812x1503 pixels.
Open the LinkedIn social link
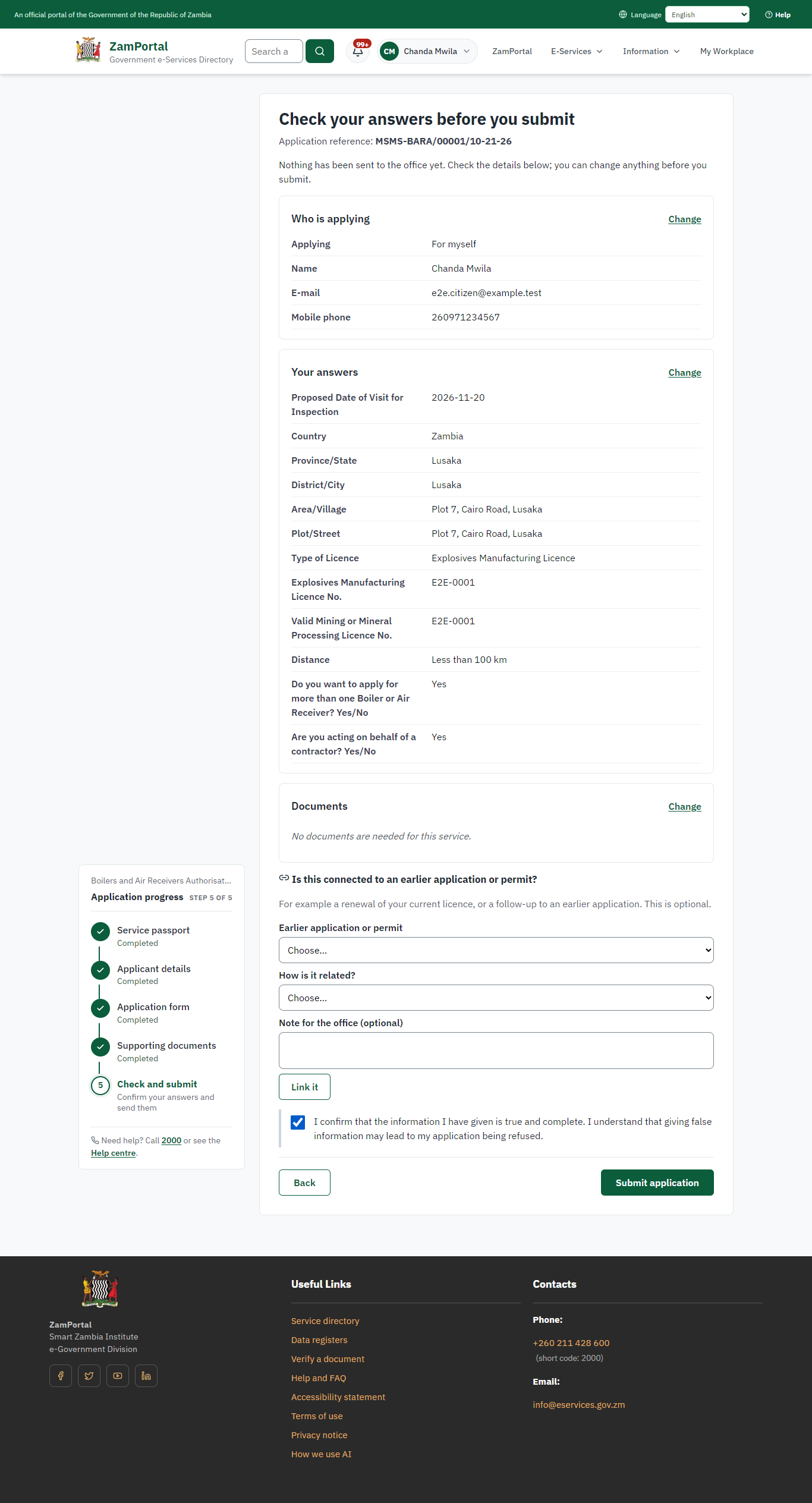click(146, 1376)
